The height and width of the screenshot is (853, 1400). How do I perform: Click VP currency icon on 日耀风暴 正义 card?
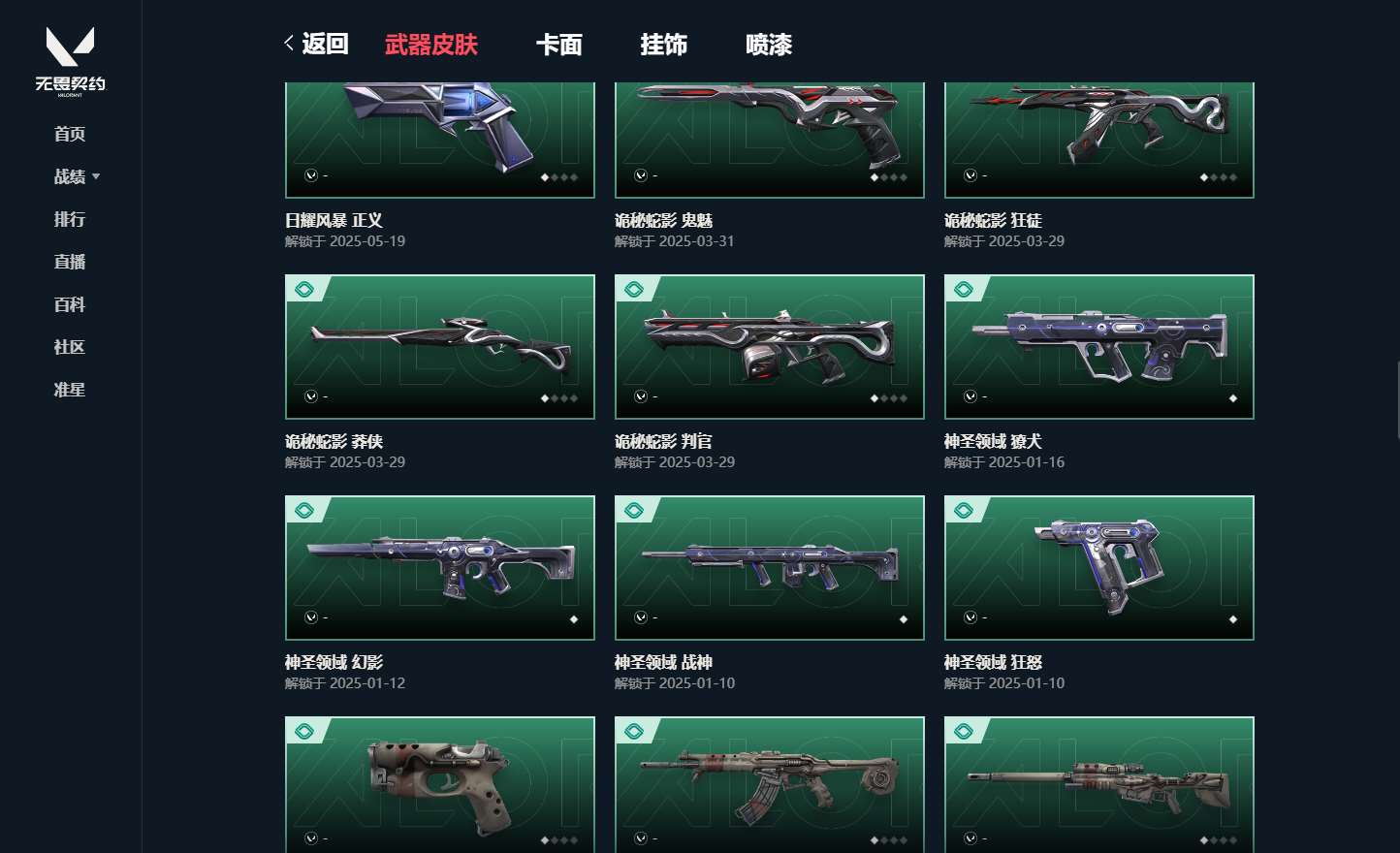311,175
